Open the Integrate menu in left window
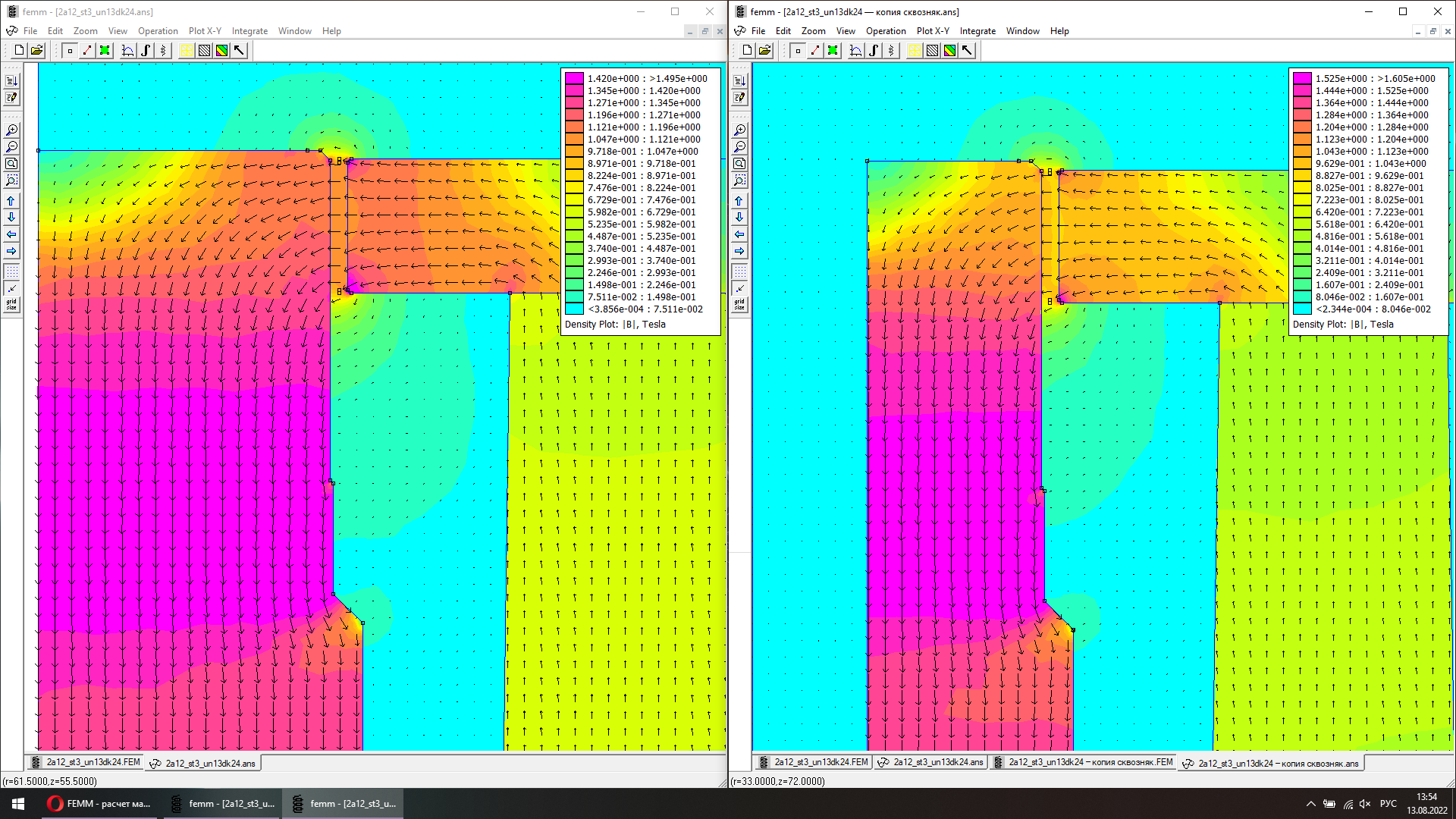 (x=249, y=31)
